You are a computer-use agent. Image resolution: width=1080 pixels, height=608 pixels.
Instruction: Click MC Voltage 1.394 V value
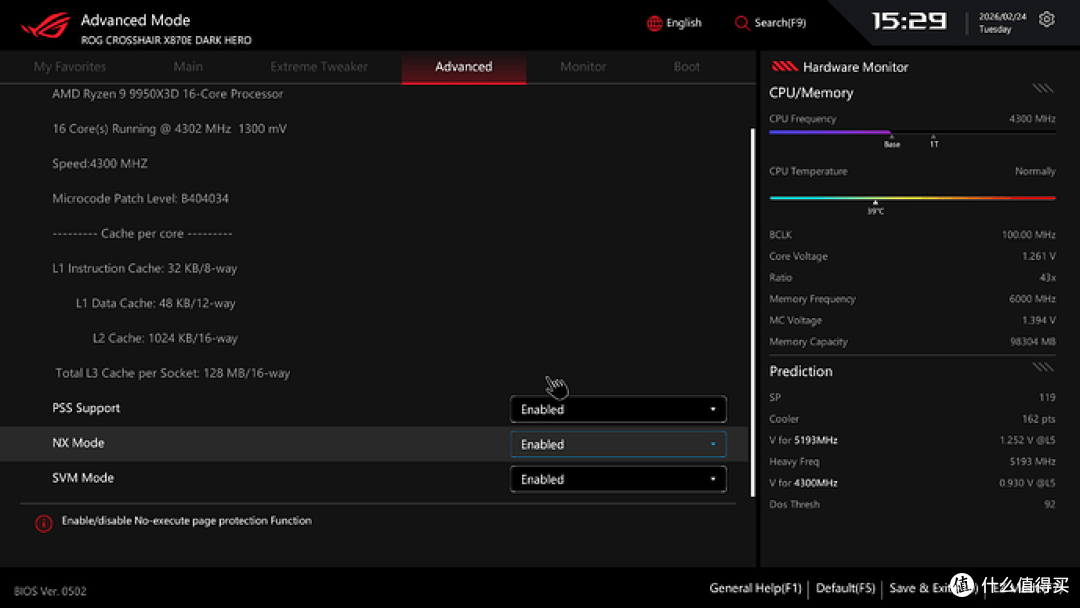tap(1039, 320)
